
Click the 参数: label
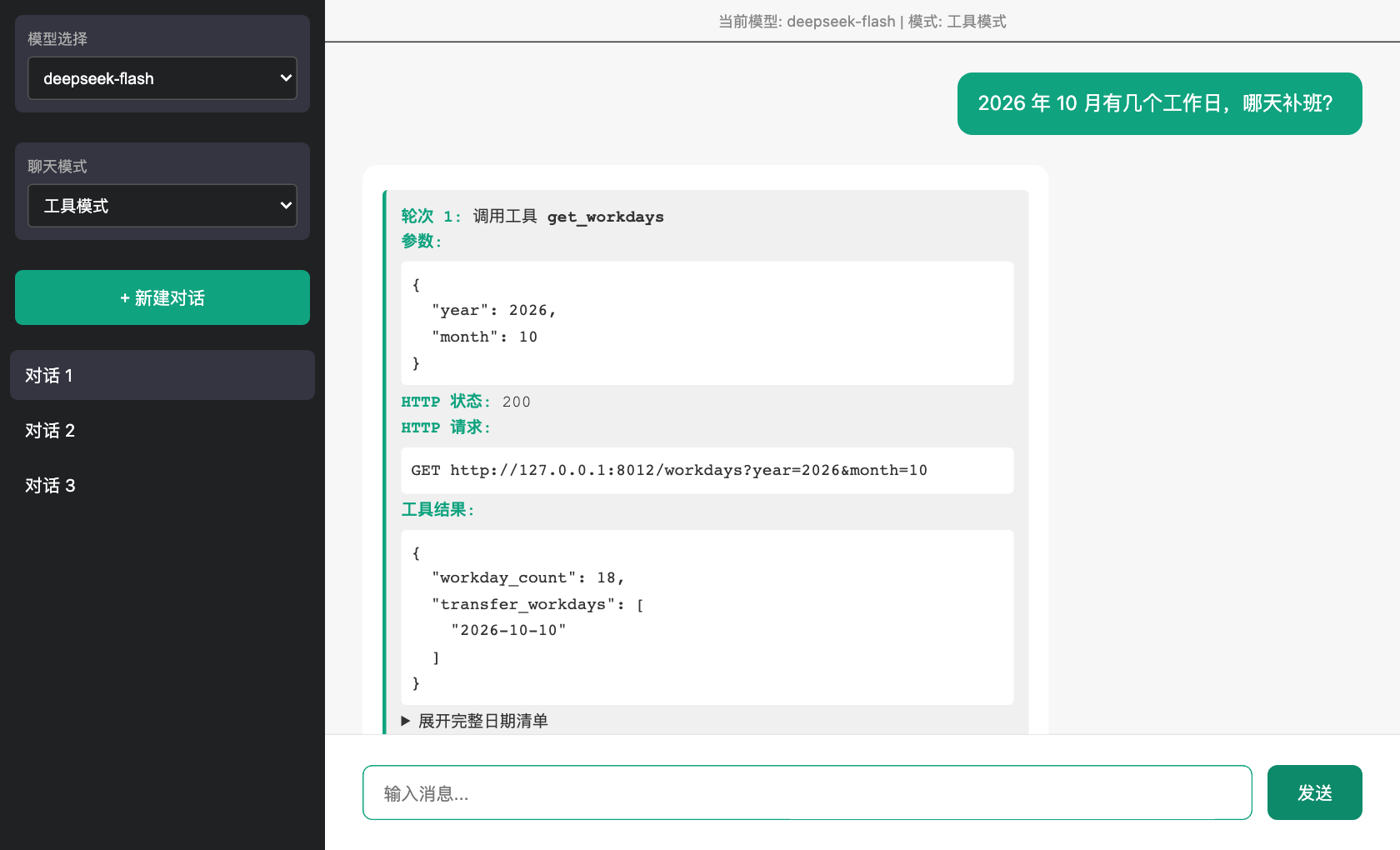coord(422,241)
